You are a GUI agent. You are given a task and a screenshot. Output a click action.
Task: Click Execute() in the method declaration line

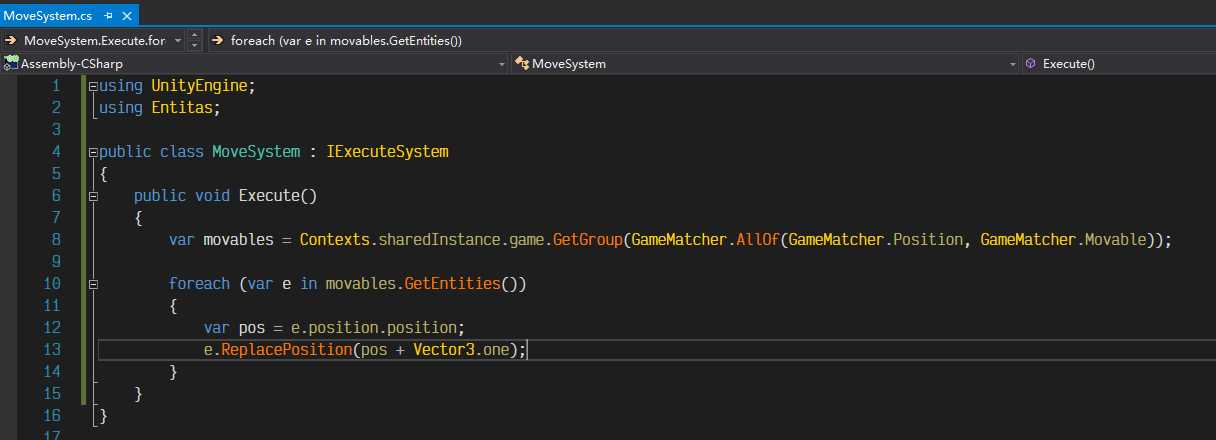(277, 196)
